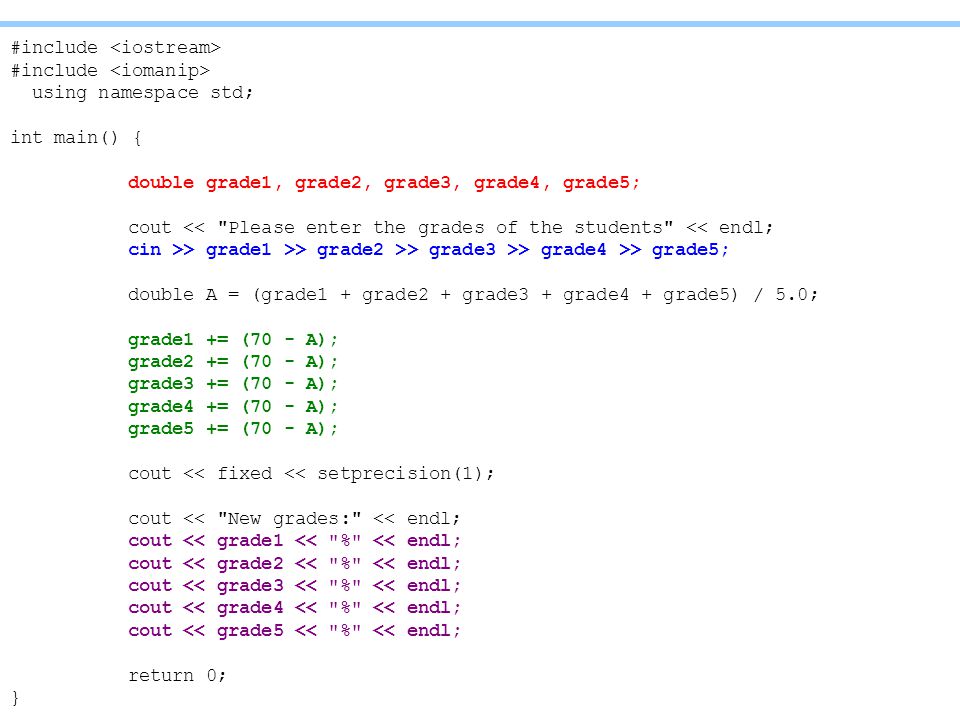Screen dimensions: 960x720
Task: Click the purple 'cout << grade1' line
Action: [294, 541]
